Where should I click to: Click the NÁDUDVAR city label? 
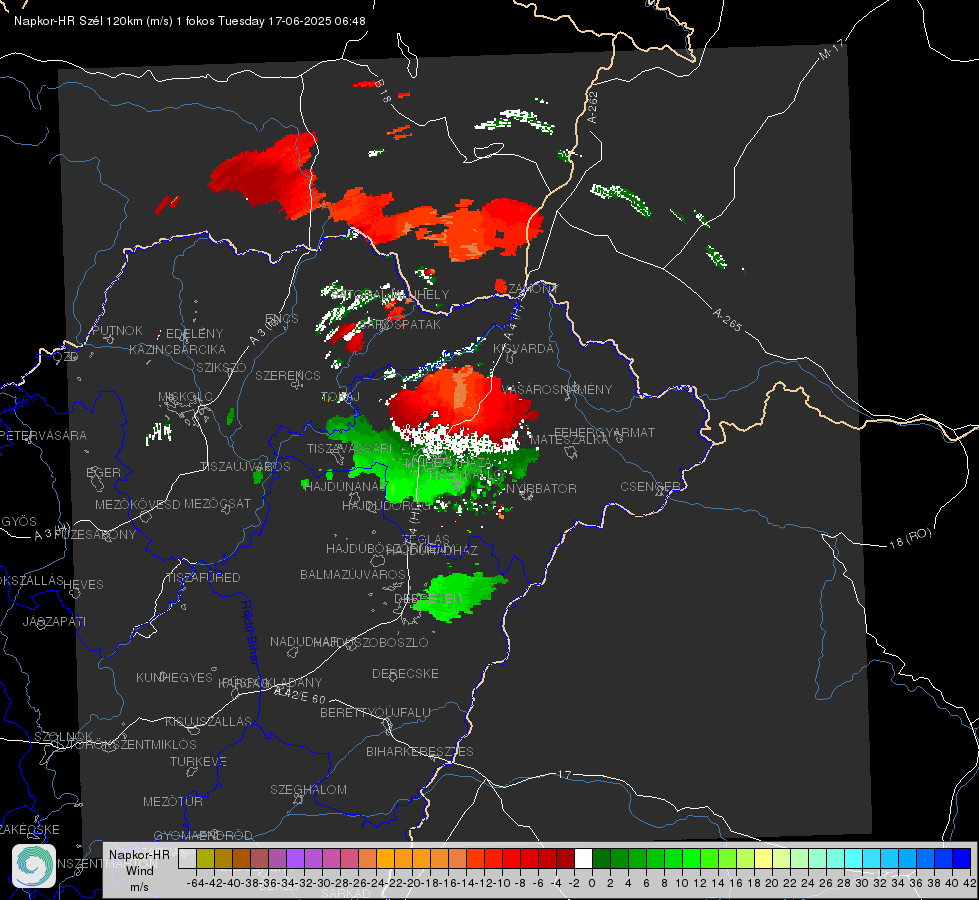pyautogui.click(x=305, y=642)
